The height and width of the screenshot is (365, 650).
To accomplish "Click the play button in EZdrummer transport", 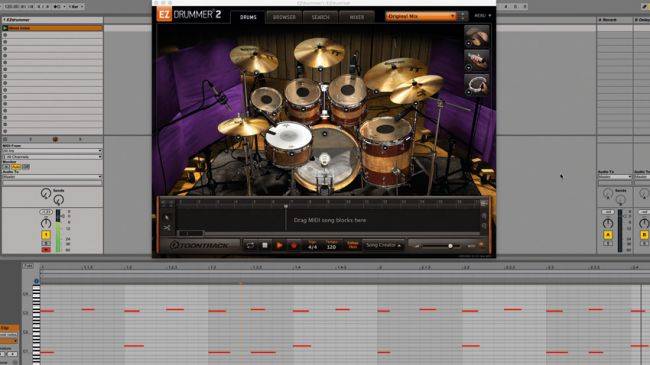I will (279, 246).
